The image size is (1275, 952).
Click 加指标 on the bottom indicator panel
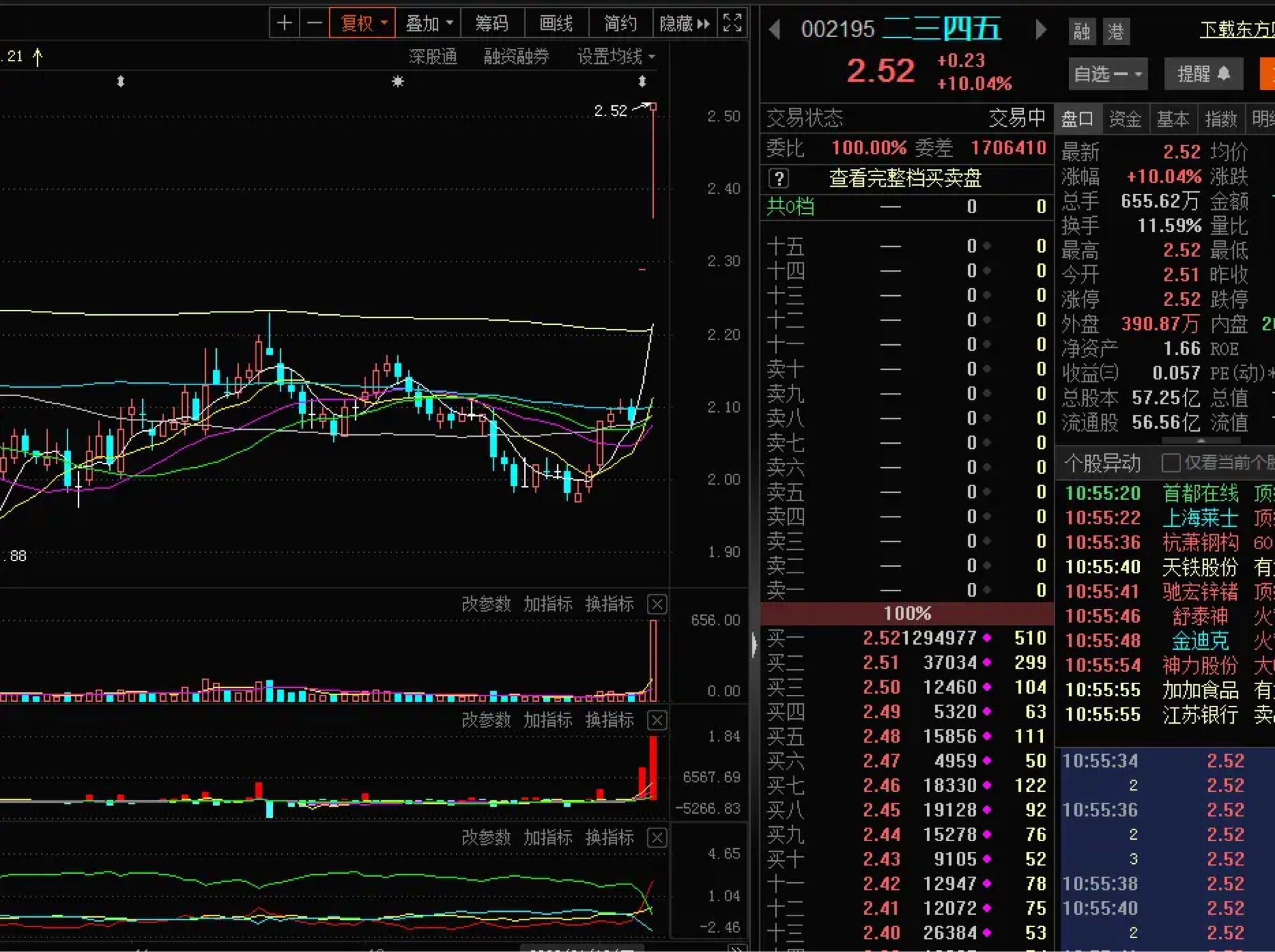tap(548, 838)
